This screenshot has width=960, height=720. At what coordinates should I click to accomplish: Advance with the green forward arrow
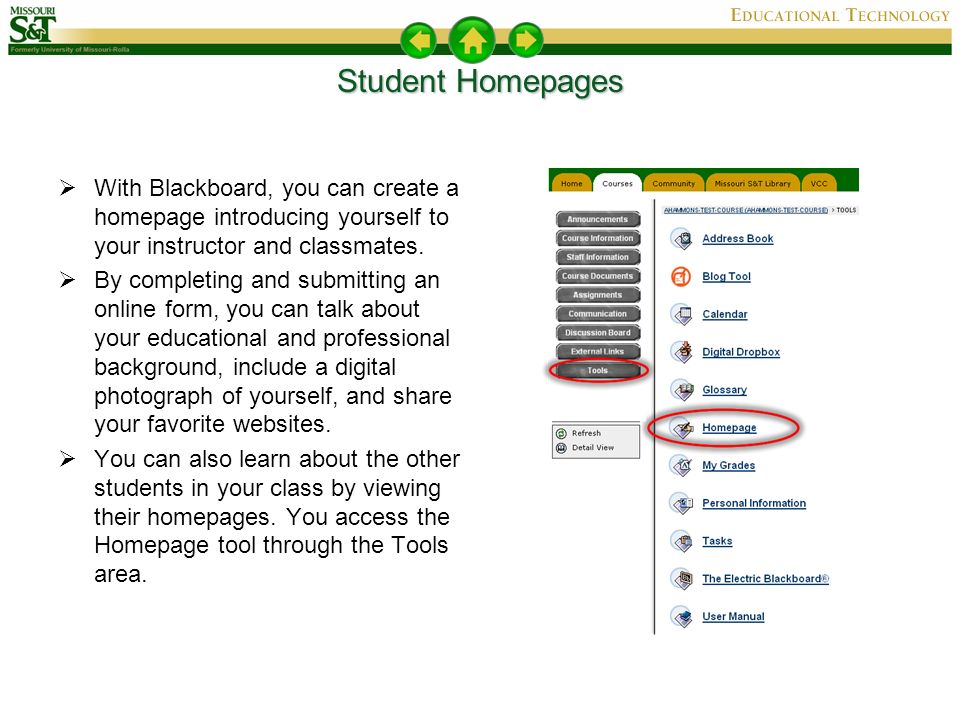pos(525,40)
